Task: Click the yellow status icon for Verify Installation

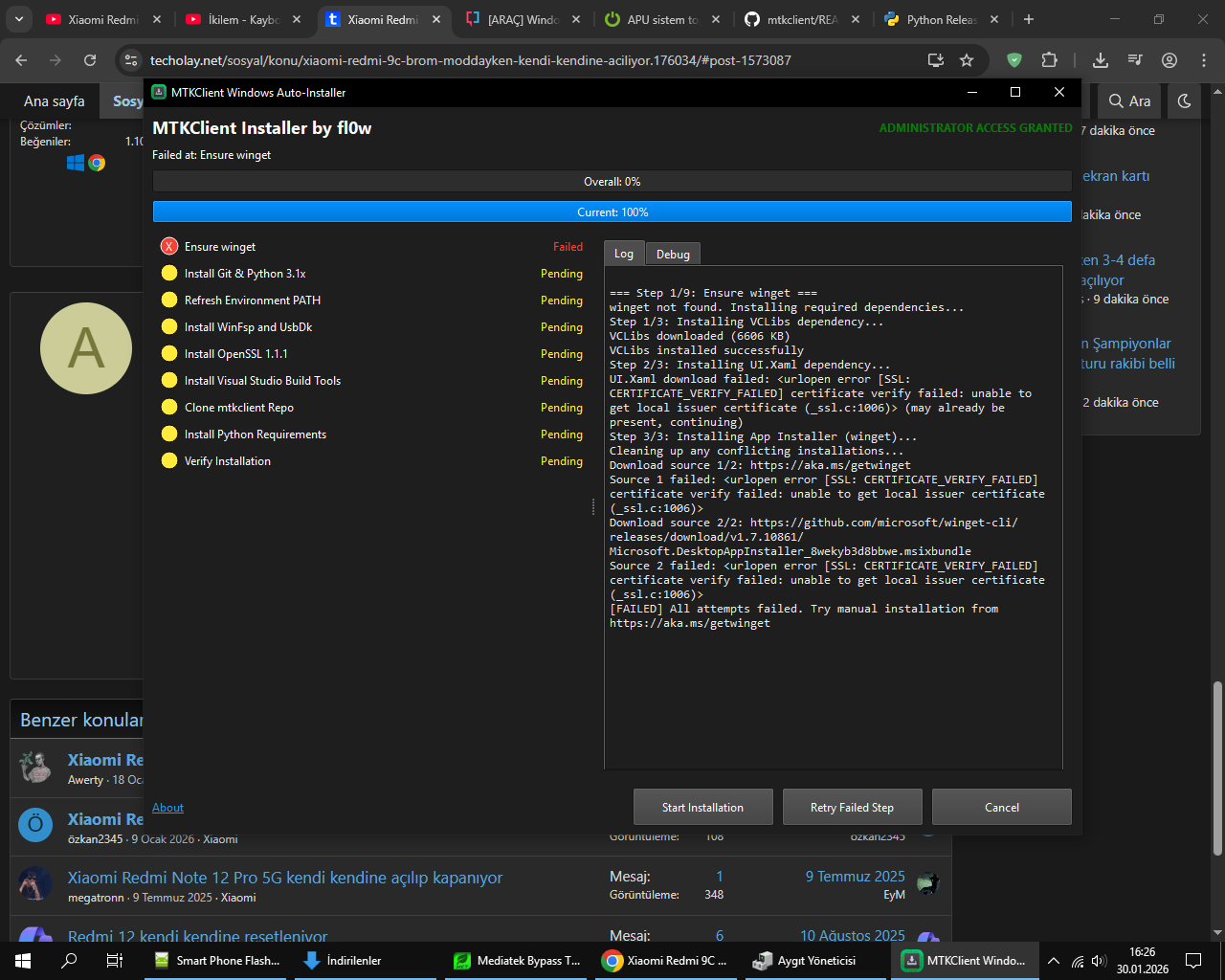Action: tap(169, 461)
